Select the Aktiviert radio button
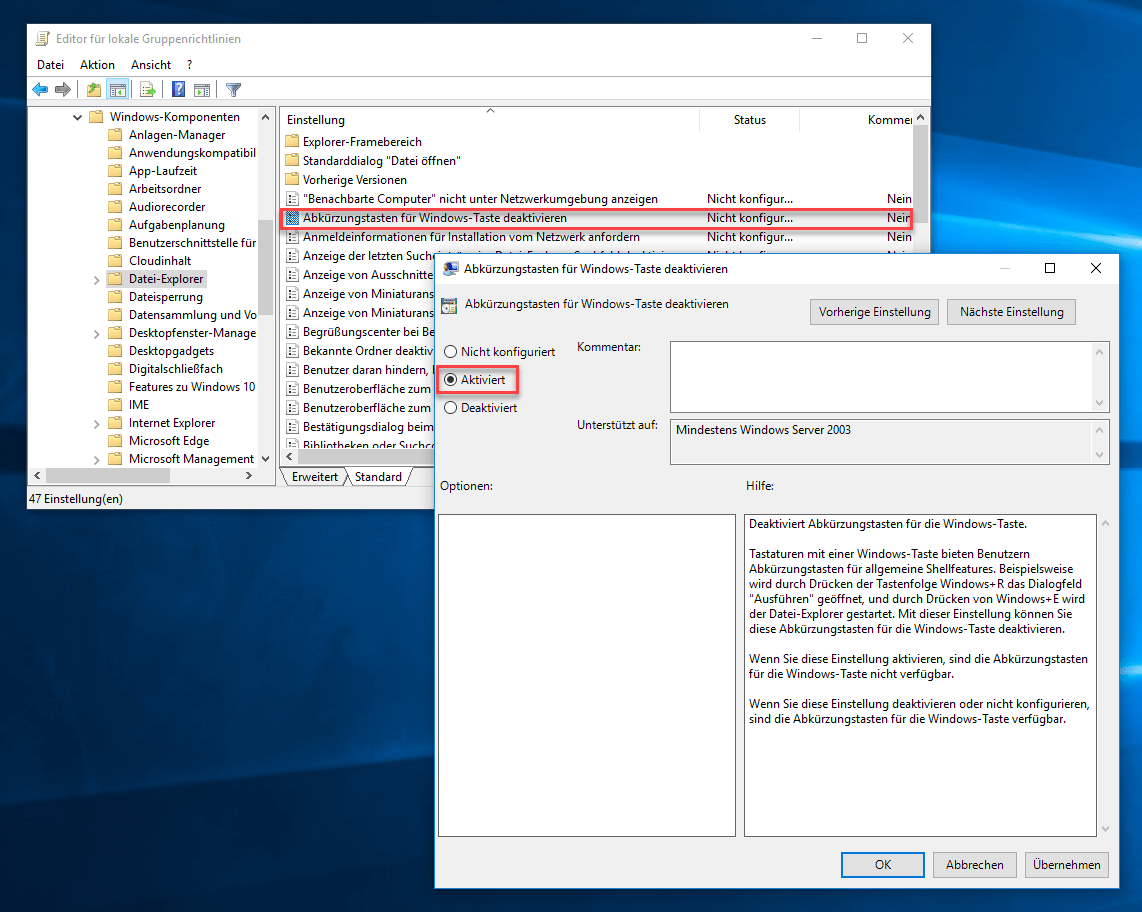Viewport: 1142px width, 912px height. [452, 380]
